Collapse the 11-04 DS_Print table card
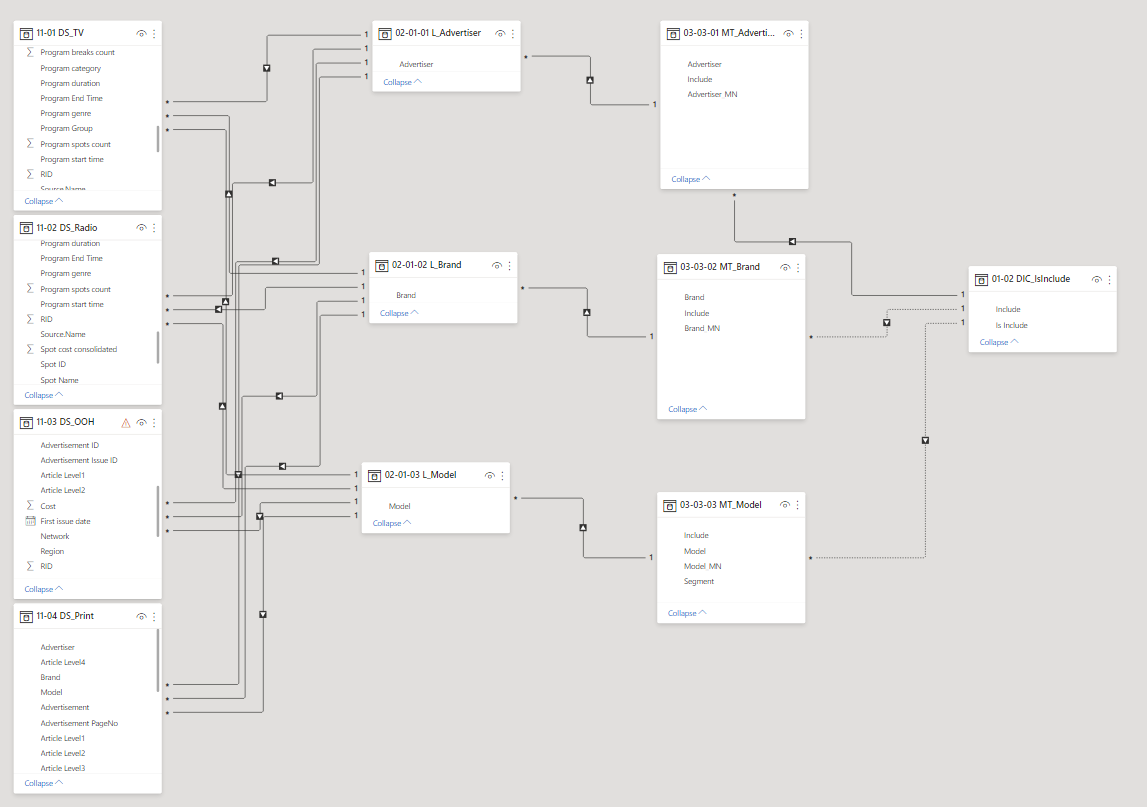The width and height of the screenshot is (1147, 807). 44,783
